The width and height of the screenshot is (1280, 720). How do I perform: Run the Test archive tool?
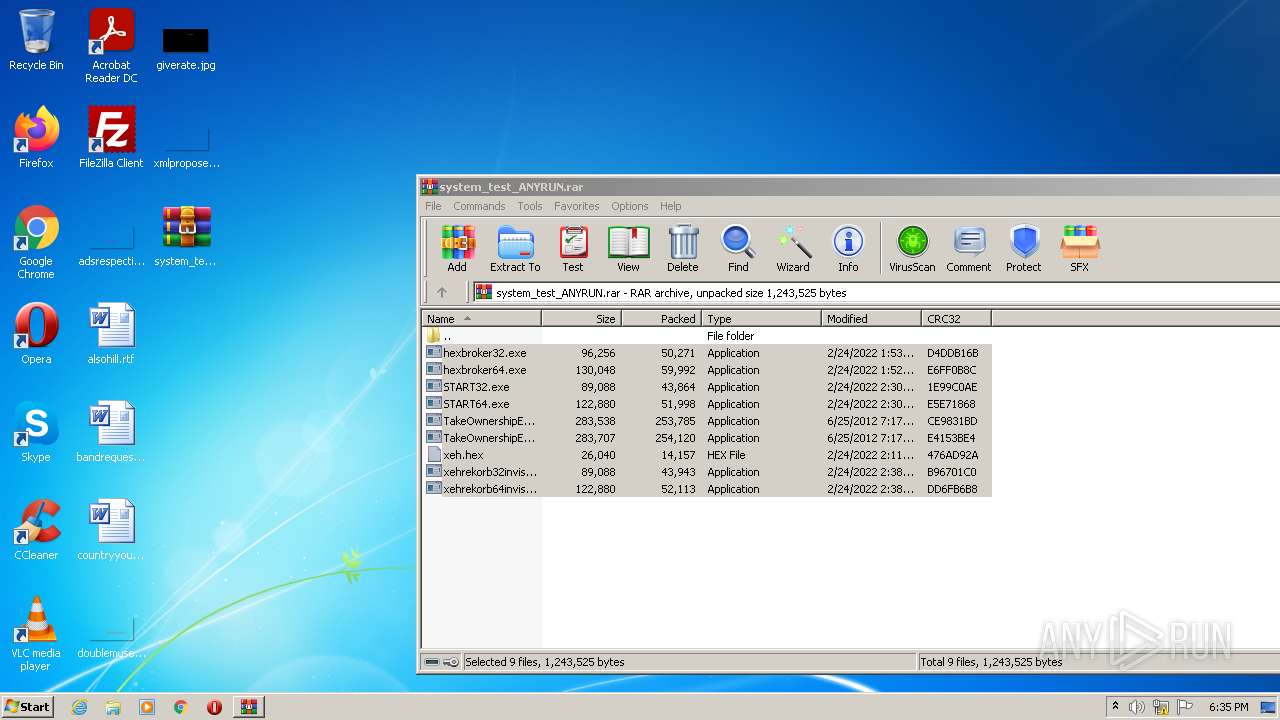tap(573, 248)
